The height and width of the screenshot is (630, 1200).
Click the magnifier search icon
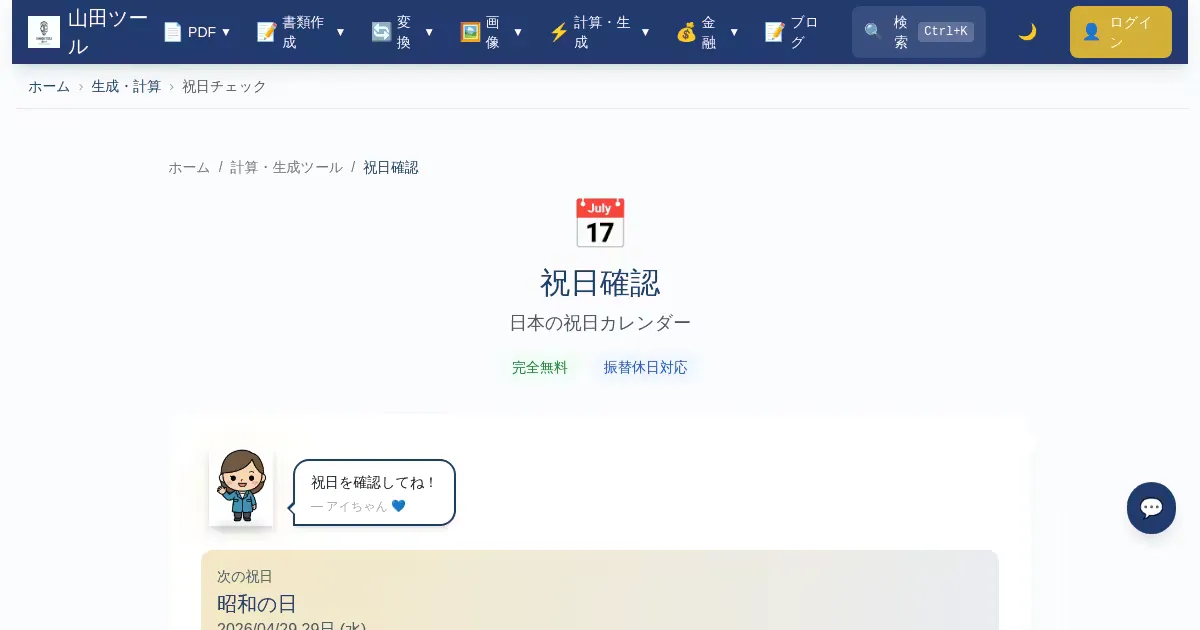[x=873, y=32]
